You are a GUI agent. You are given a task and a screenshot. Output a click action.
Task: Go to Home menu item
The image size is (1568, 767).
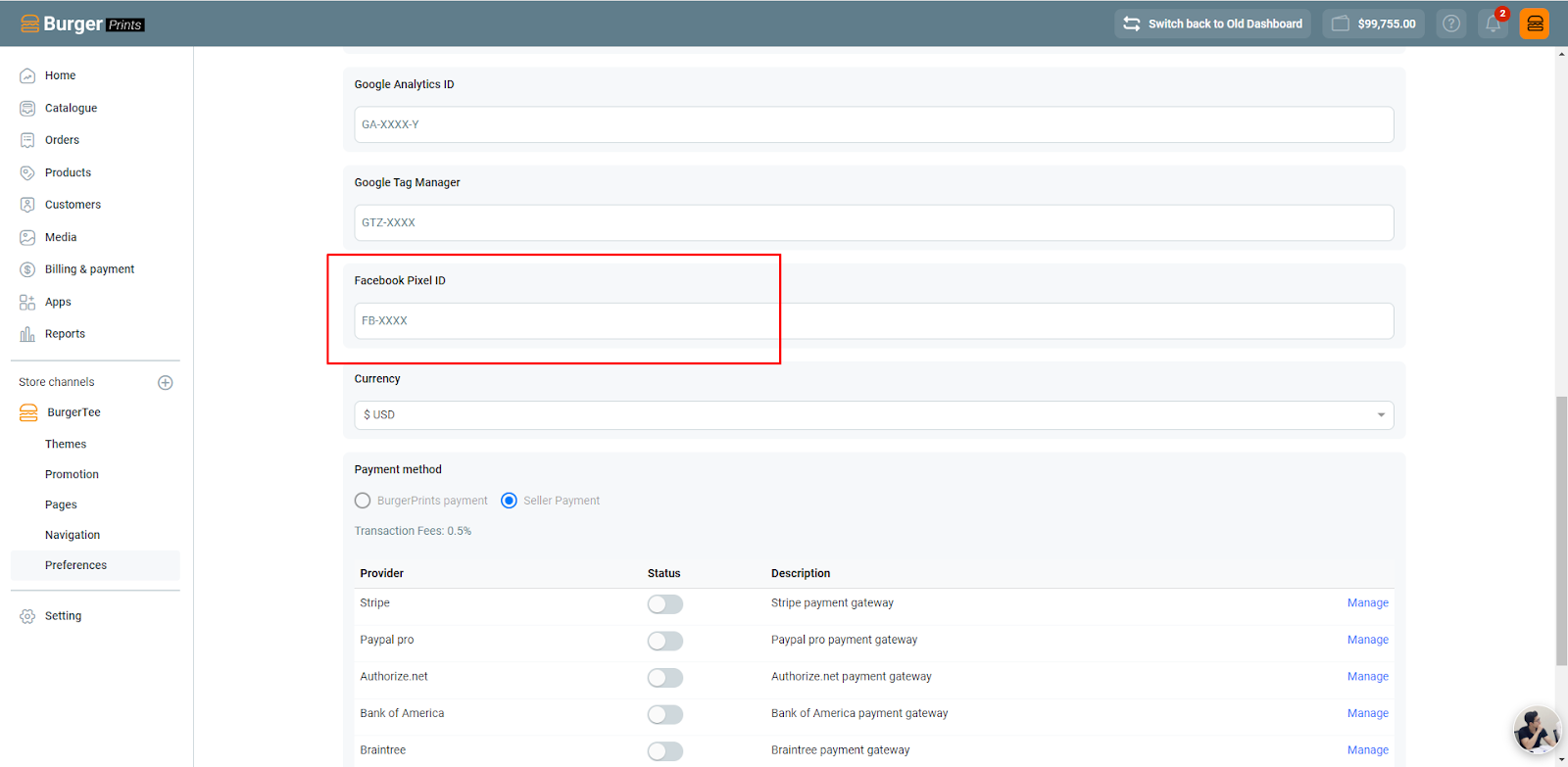[60, 75]
